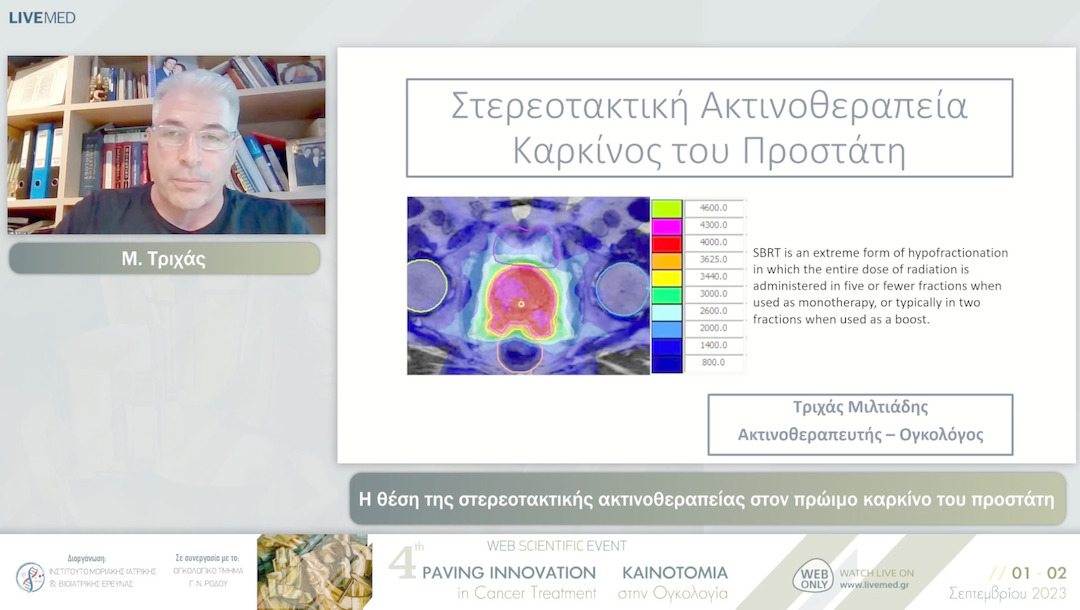Click the orange 3625.0 legend swatch
The image size is (1080, 610).
667,260
